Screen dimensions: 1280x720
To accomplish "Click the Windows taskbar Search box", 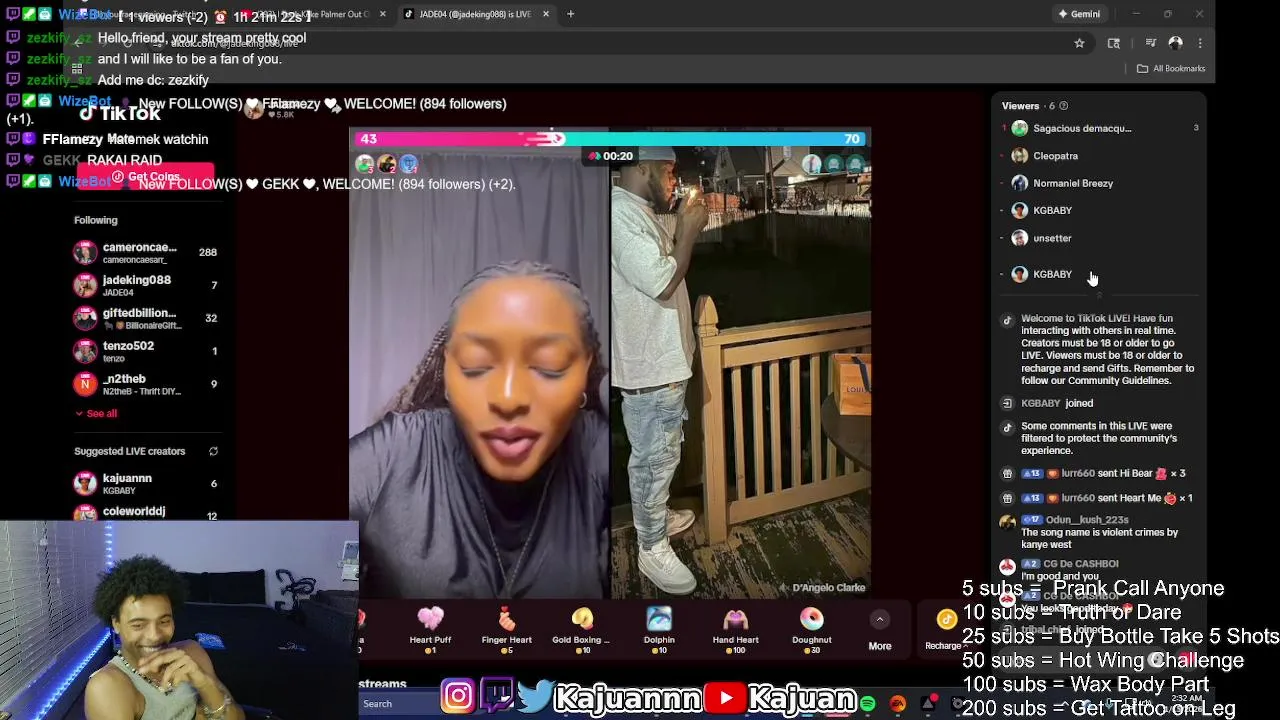I will pyautogui.click(x=395, y=704).
